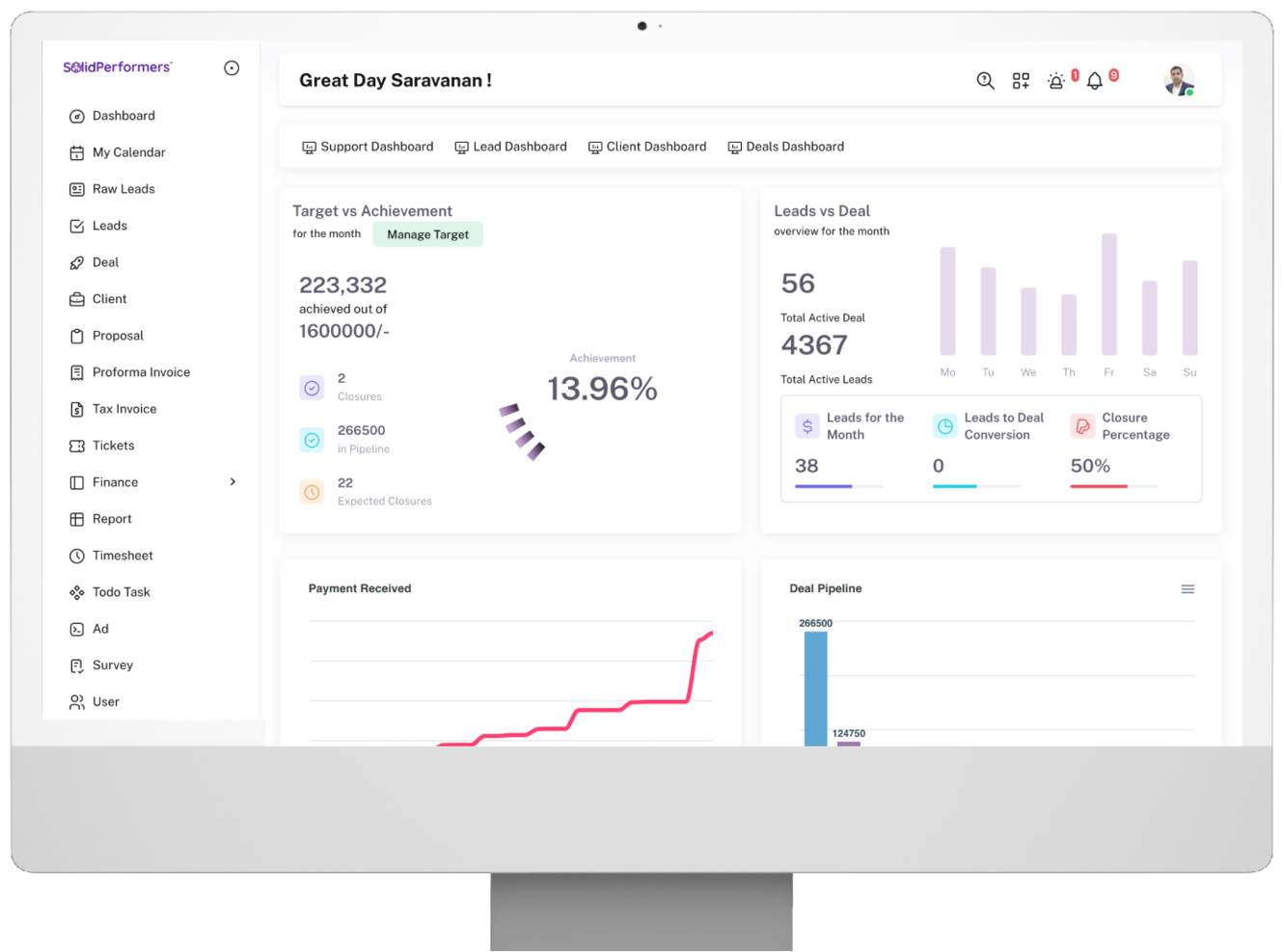Click the Timesheet clock icon in sidebar

(77, 556)
